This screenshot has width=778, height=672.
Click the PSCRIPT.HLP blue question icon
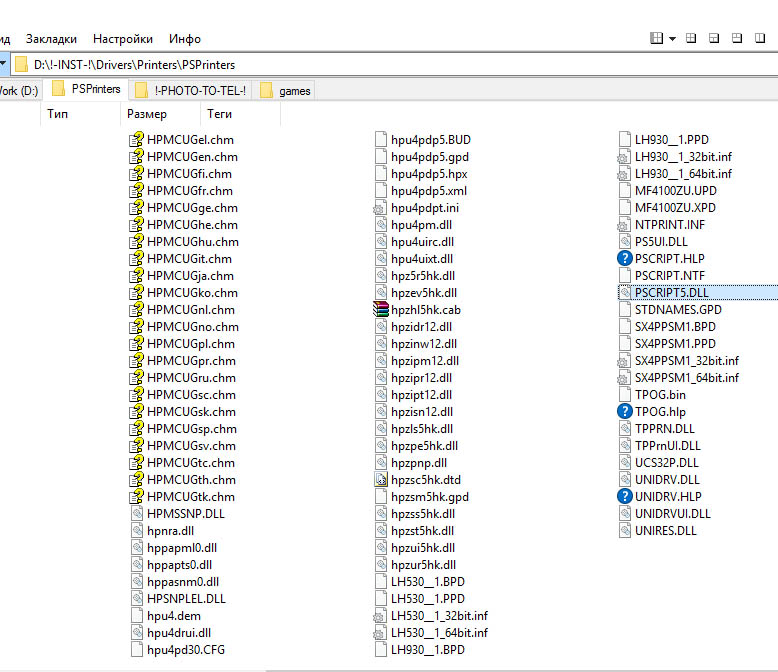click(x=625, y=258)
